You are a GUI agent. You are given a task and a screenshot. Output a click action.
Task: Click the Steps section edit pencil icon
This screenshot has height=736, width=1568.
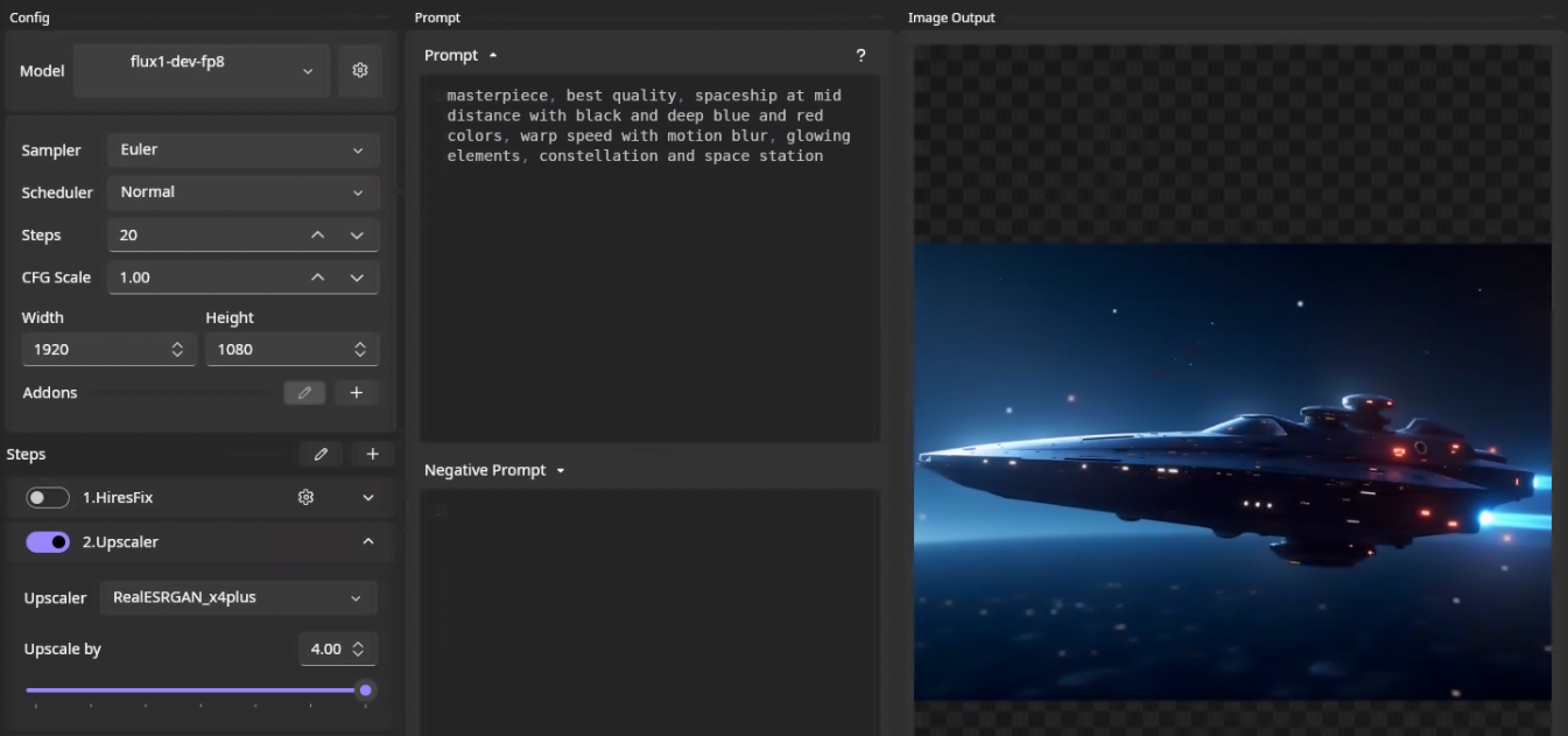pyautogui.click(x=321, y=454)
